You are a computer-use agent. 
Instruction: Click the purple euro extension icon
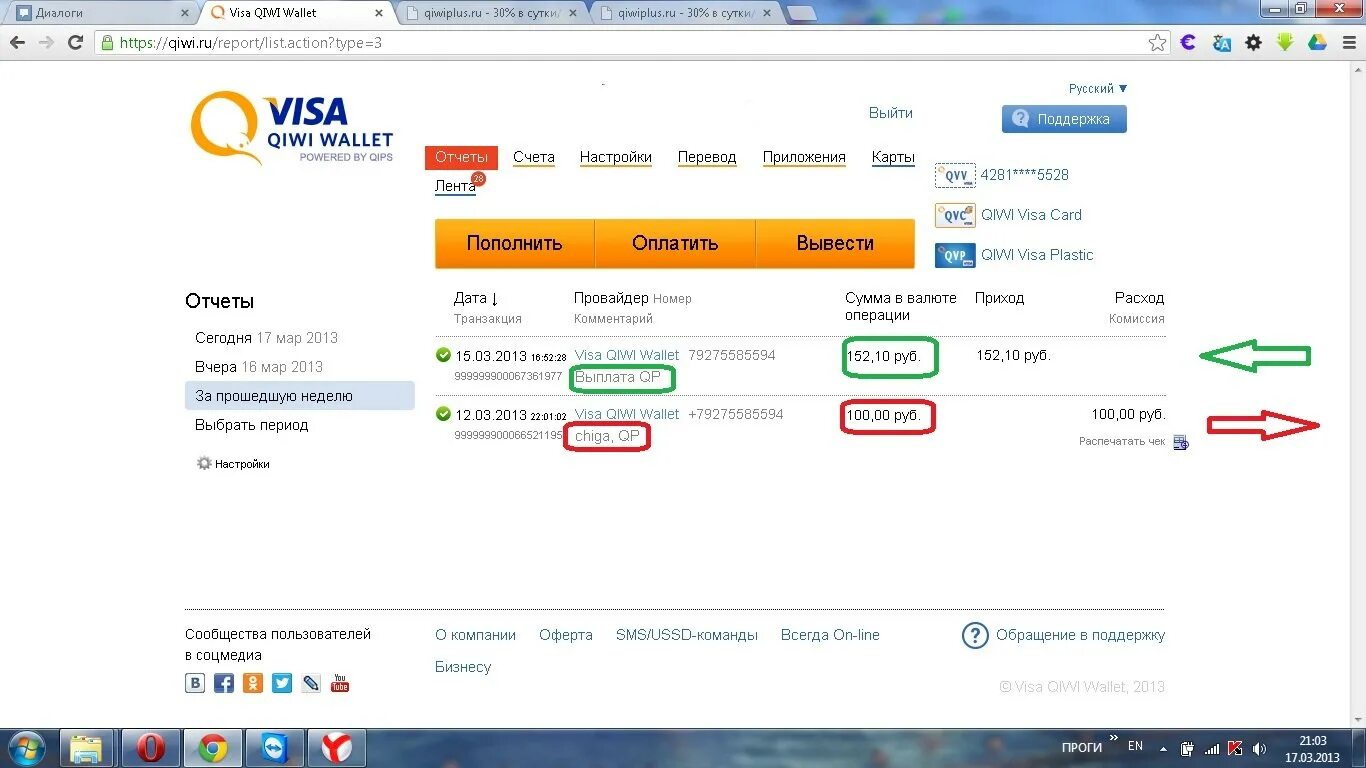pyautogui.click(x=1188, y=43)
